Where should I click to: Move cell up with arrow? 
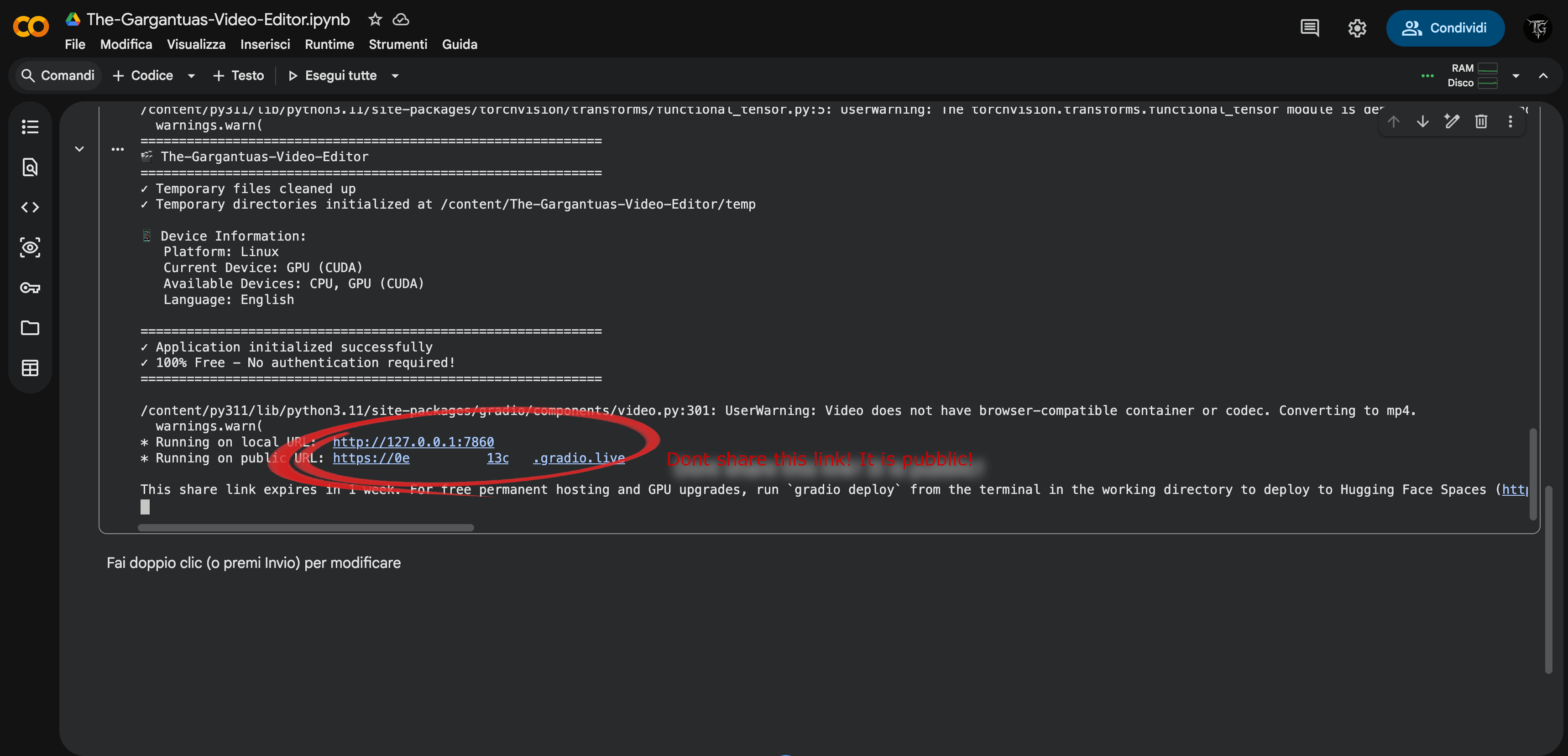[x=1393, y=122]
